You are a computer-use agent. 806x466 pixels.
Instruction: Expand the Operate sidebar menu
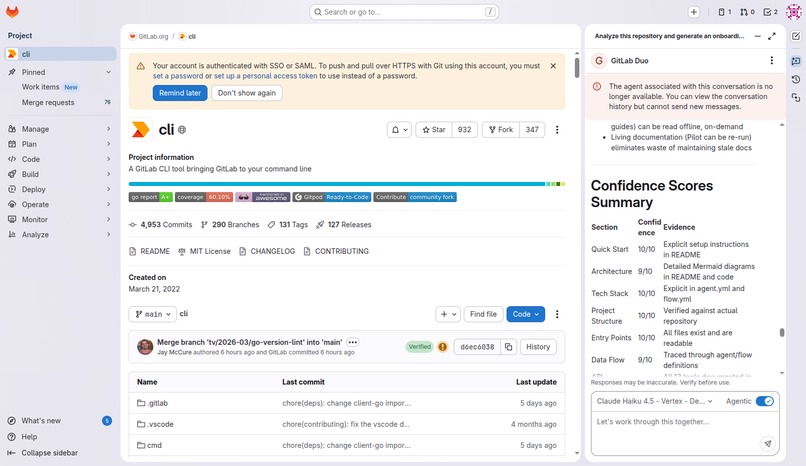pyautogui.click(x=60, y=204)
